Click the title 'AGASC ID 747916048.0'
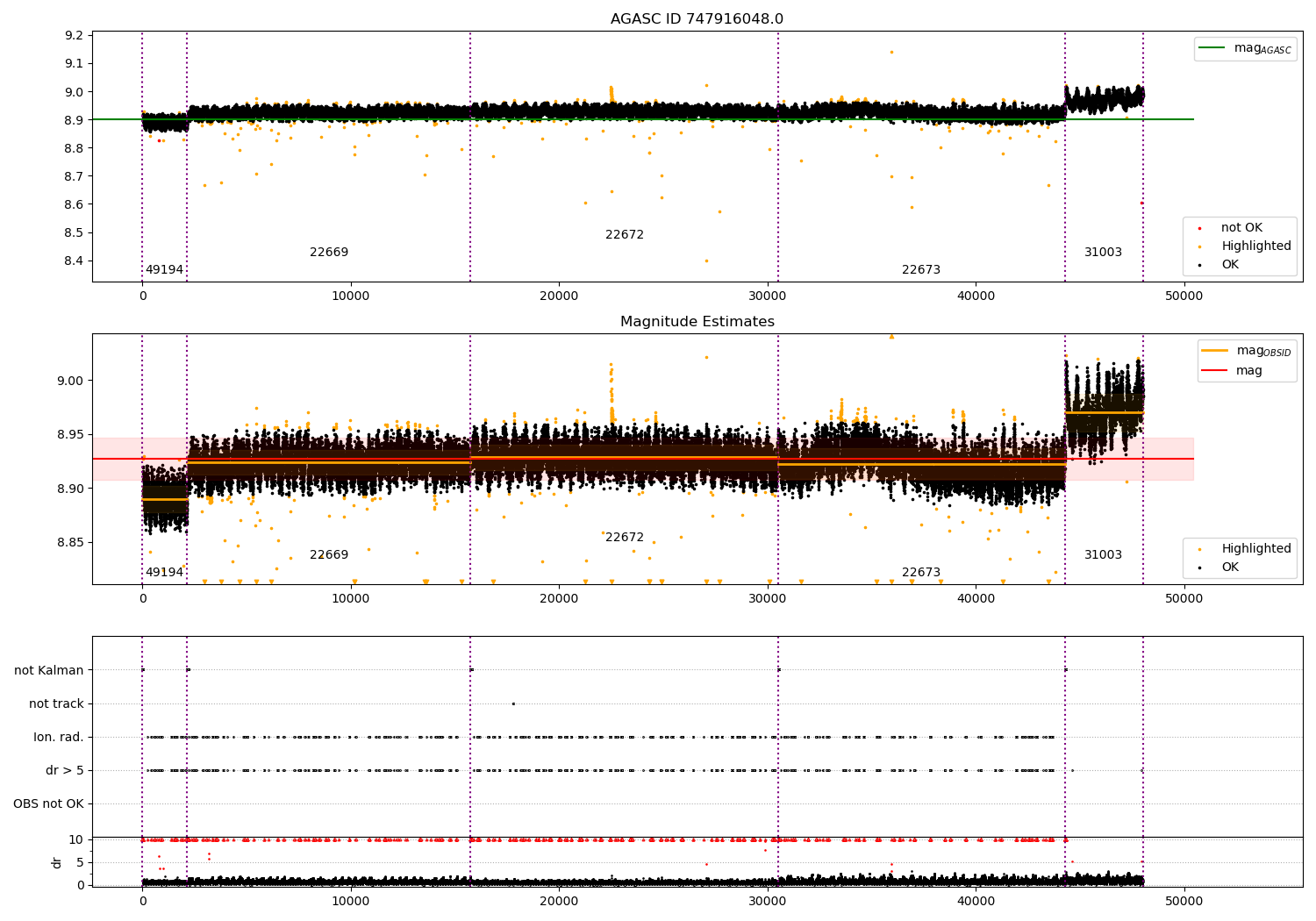This screenshot has width=1316, height=921. 697,19
